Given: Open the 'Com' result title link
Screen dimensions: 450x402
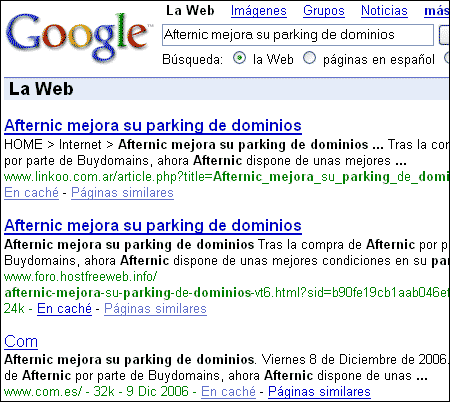Looking at the screenshot, I should (21, 342).
